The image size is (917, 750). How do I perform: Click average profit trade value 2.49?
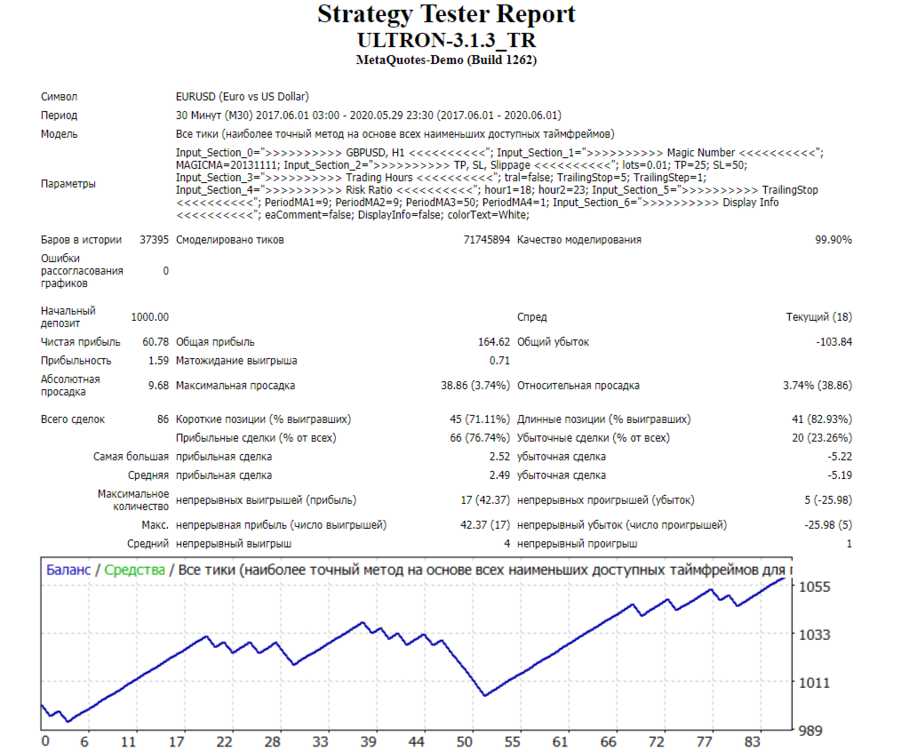(x=499, y=476)
